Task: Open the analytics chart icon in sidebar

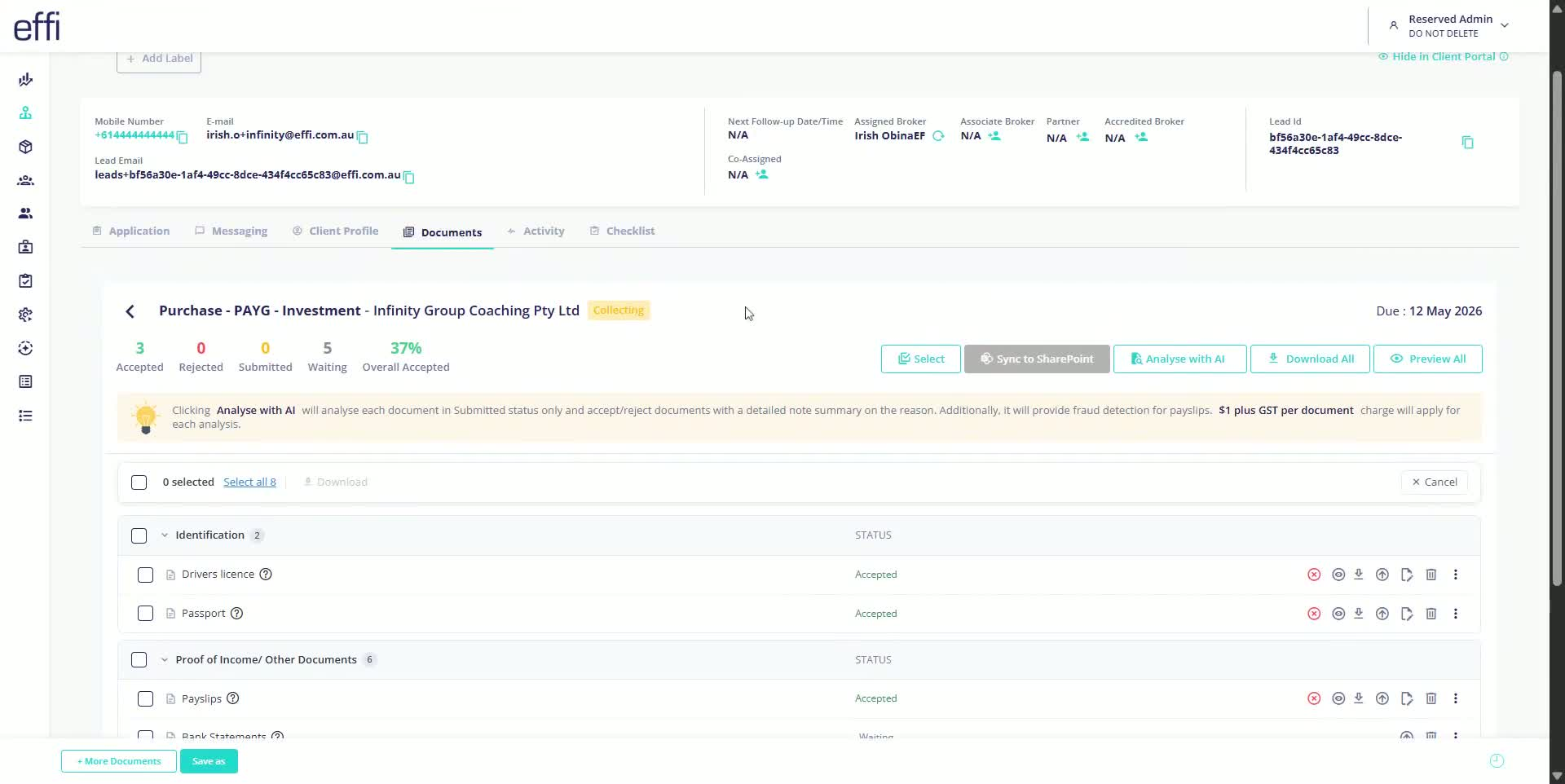Action: click(x=25, y=80)
